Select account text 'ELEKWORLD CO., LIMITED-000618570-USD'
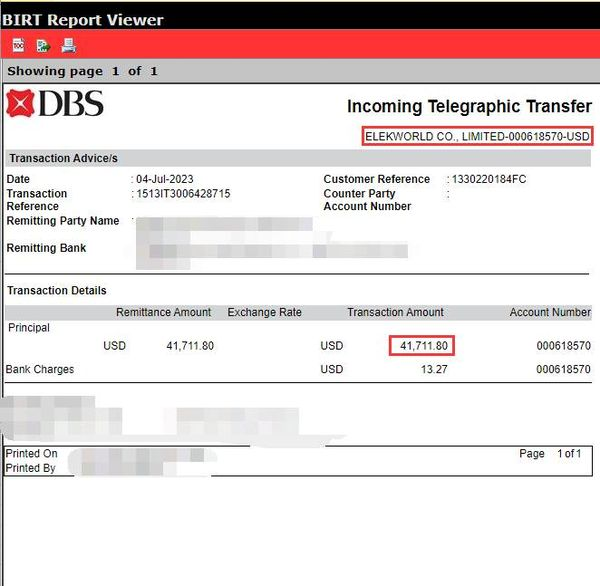 tap(477, 136)
